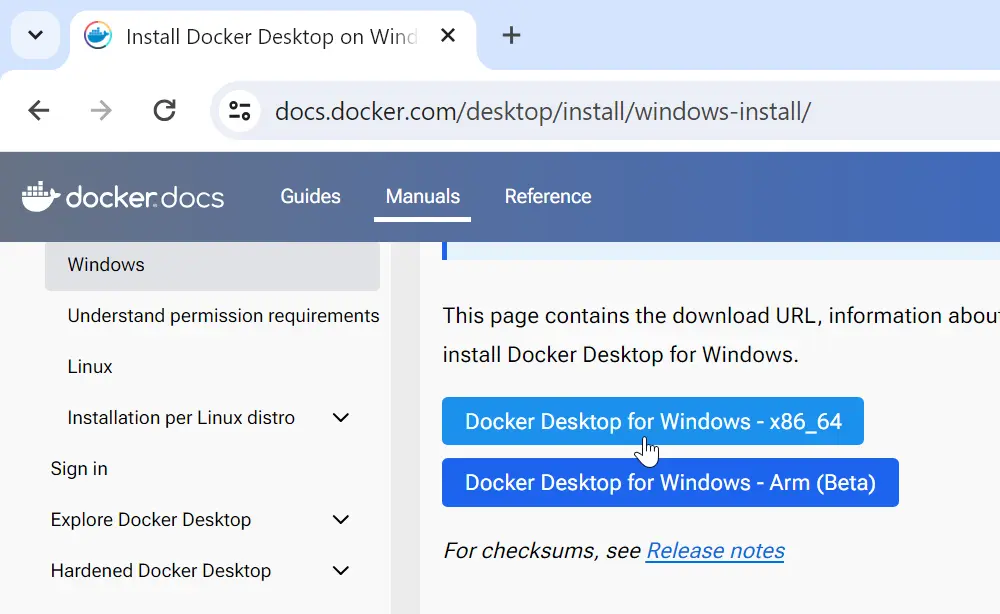
Task: Click the sidebar vertical scrollbar
Action: pyautogui.click(x=406, y=427)
